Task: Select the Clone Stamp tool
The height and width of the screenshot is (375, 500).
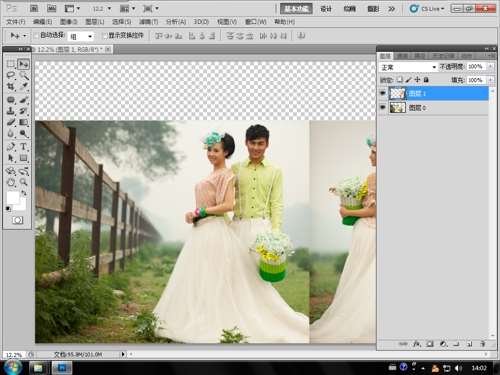Action: point(11,111)
